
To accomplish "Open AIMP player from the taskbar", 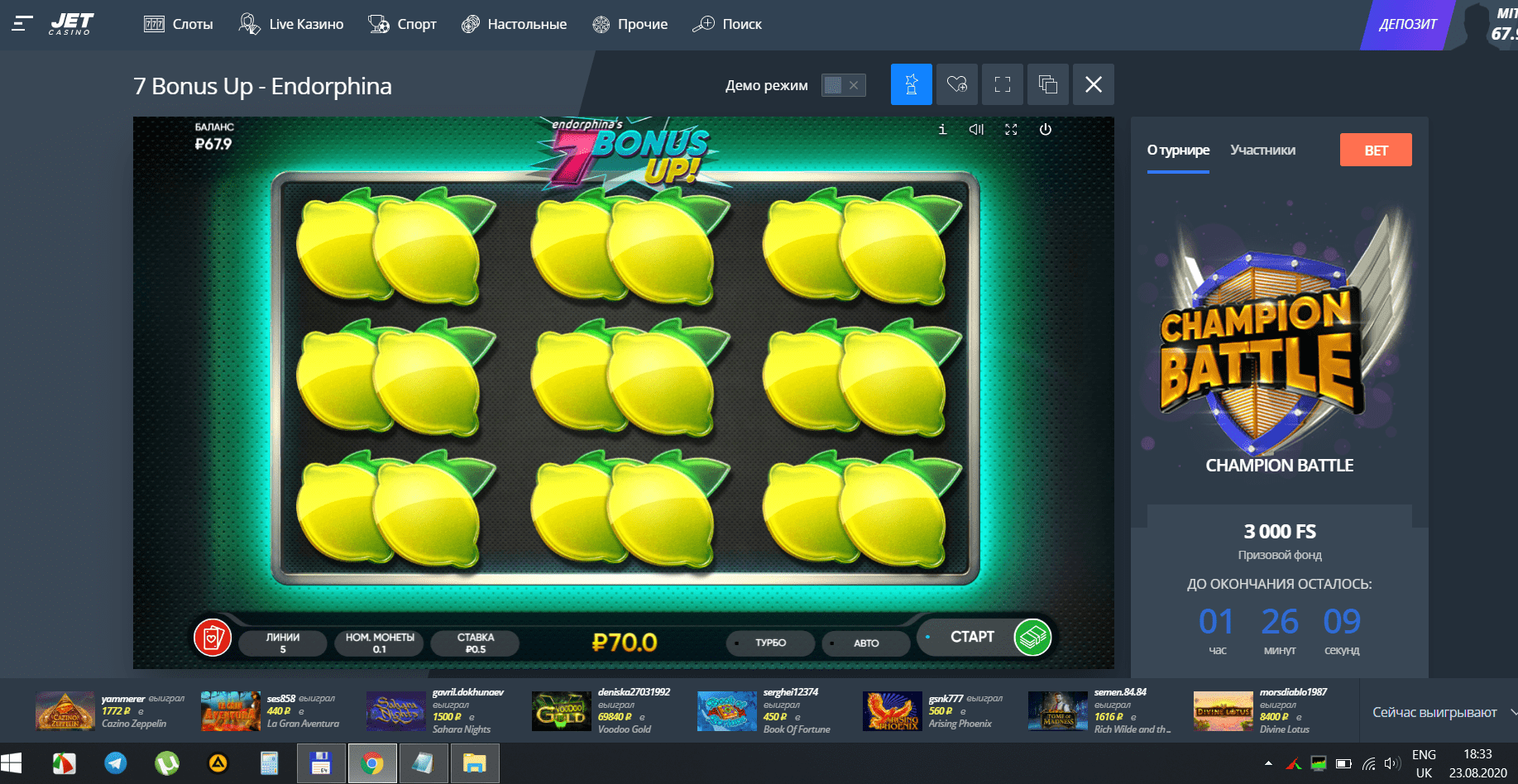I will pos(218,763).
